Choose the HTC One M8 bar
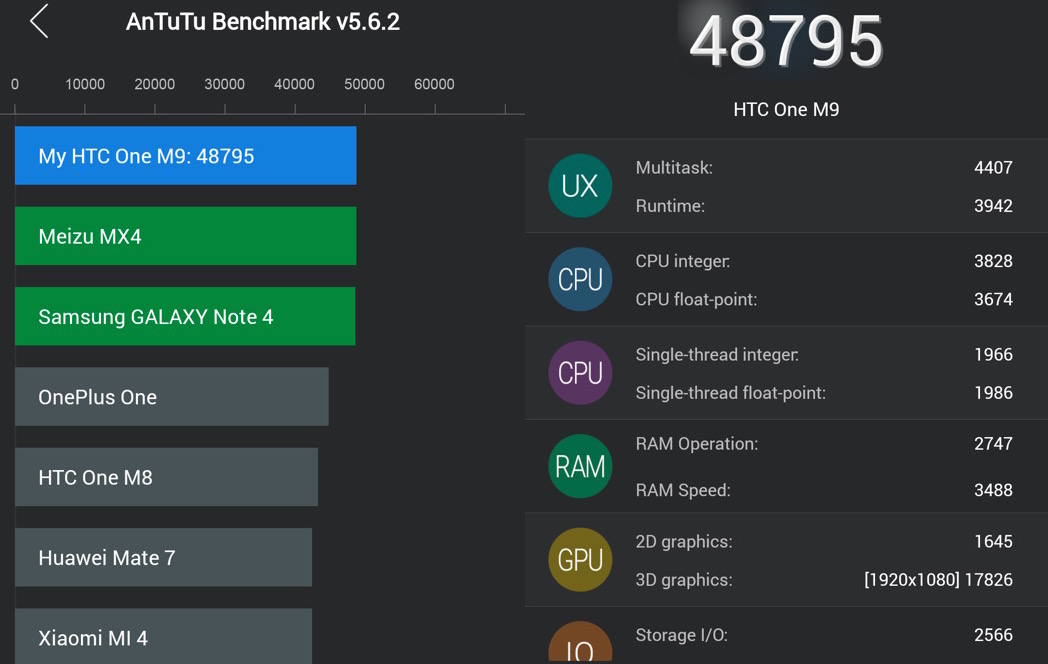1048x664 pixels. pyautogui.click(x=166, y=477)
